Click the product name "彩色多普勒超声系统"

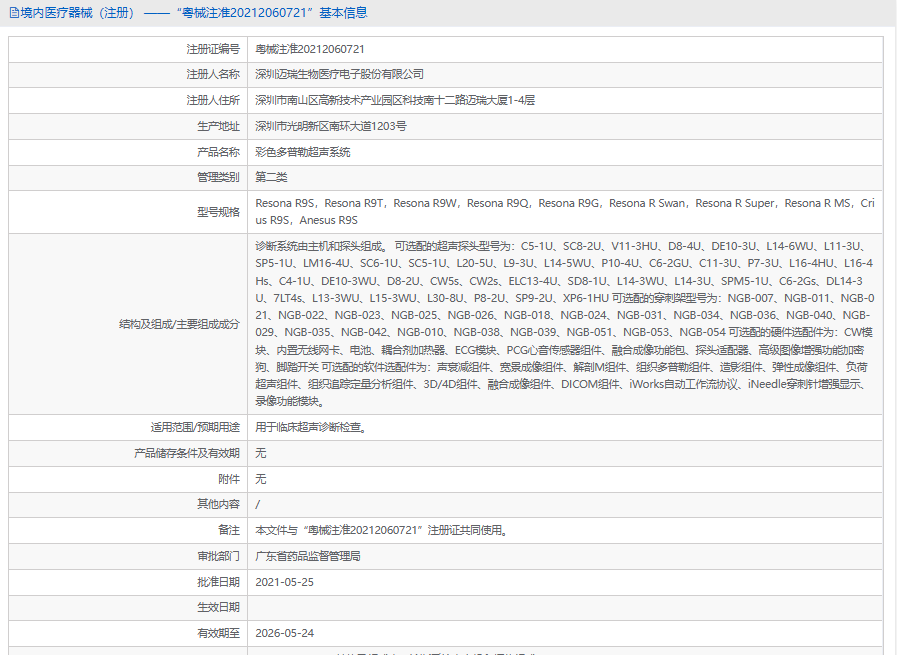[303, 152]
